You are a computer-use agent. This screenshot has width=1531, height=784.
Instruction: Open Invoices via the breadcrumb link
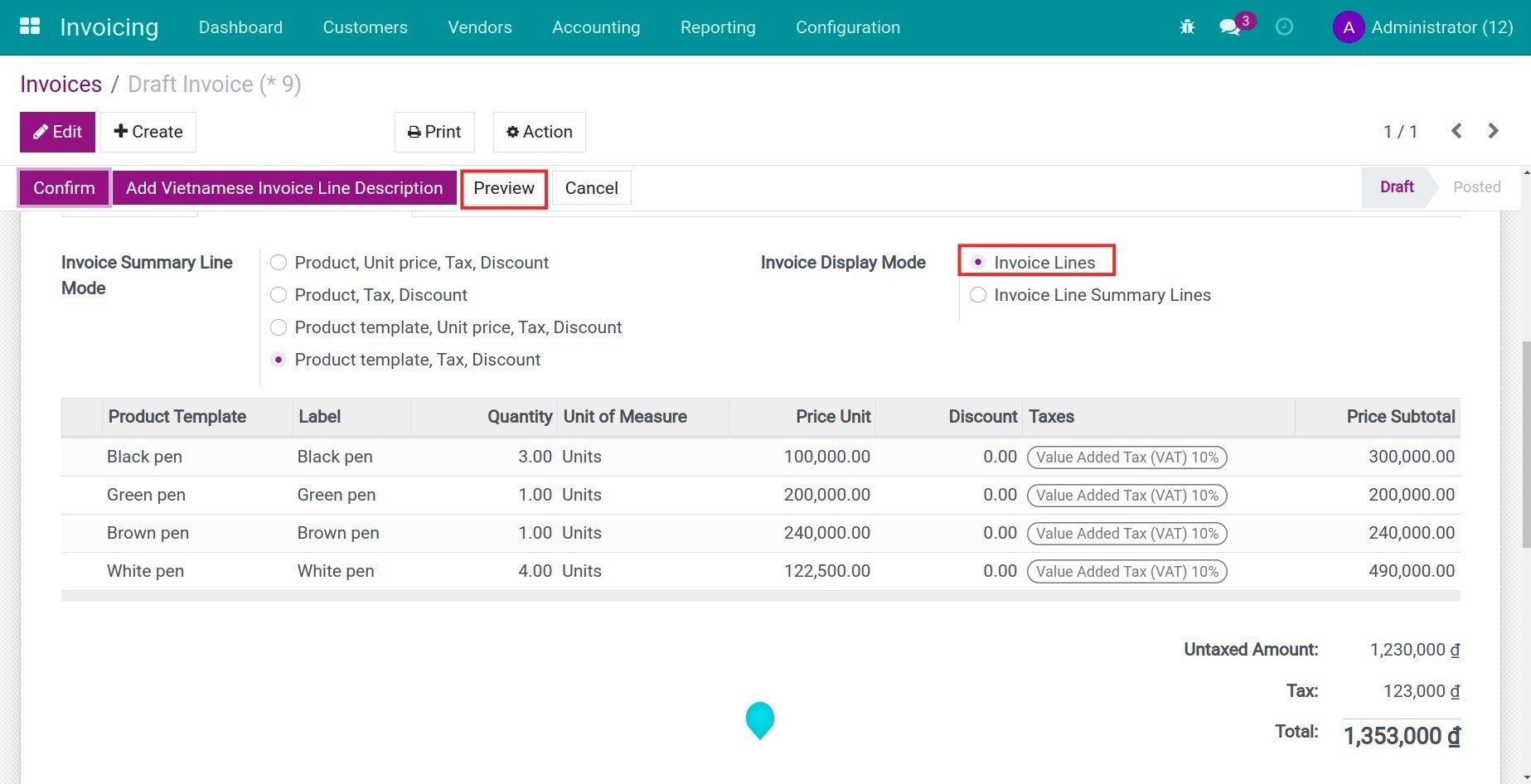[x=61, y=83]
